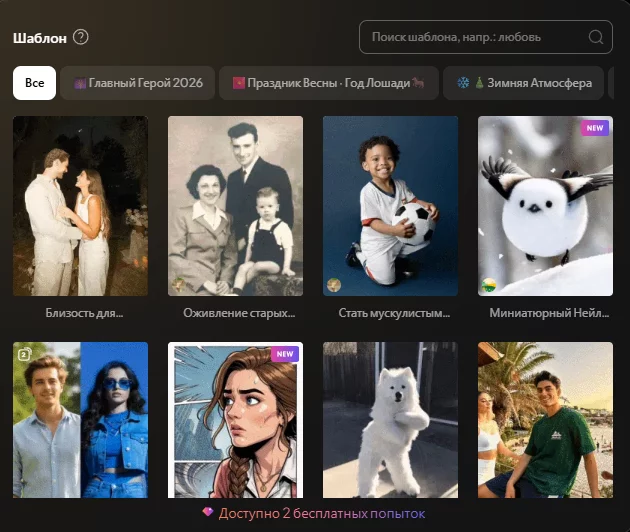Click the small avatar icon on old family photo
Viewport: 630px width, 532px height.
click(180, 284)
